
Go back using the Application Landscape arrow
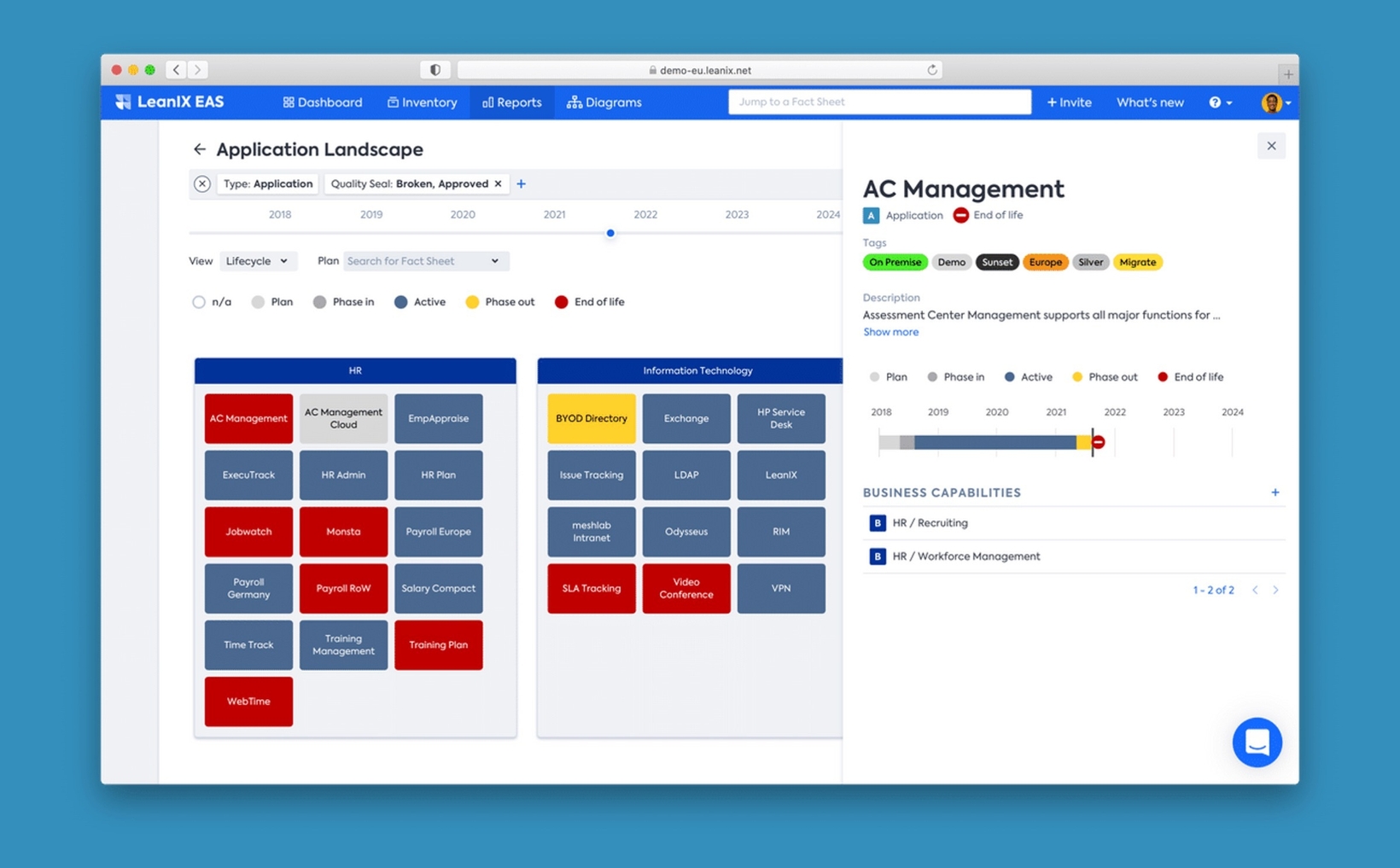tap(199, 149)
